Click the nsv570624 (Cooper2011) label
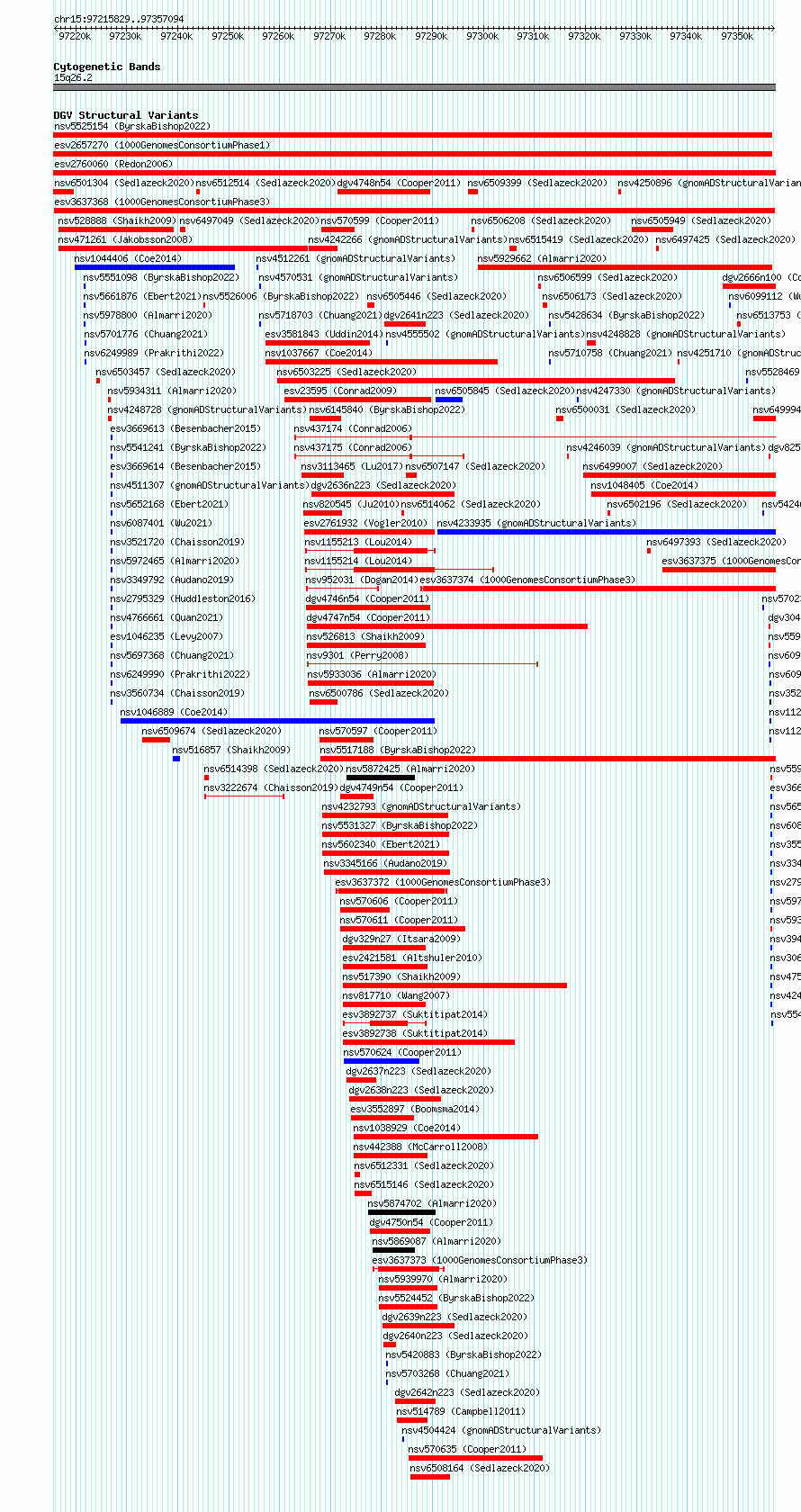Image resolution: width=801 pixels, height=1512 pixels. tap(402, 1052)
